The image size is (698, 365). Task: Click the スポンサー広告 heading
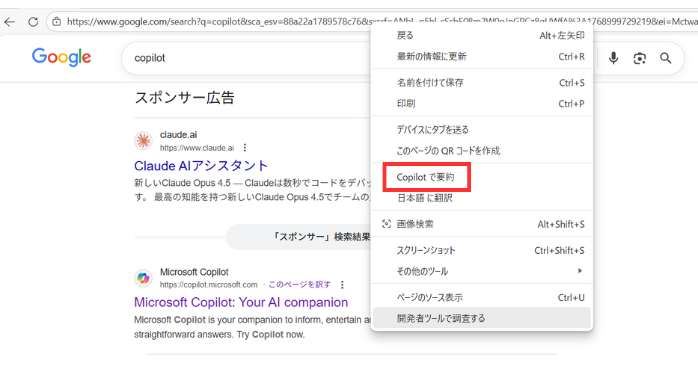pos(184,98)
